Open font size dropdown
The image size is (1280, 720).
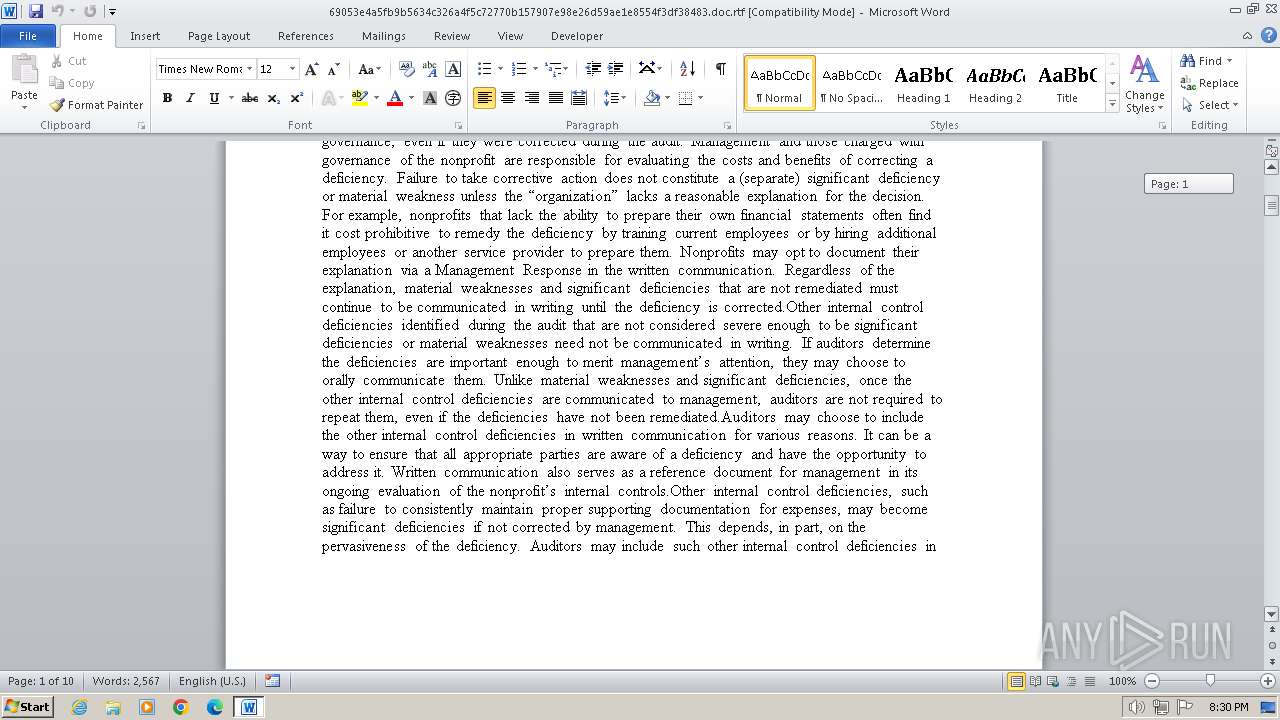point(293,69)
